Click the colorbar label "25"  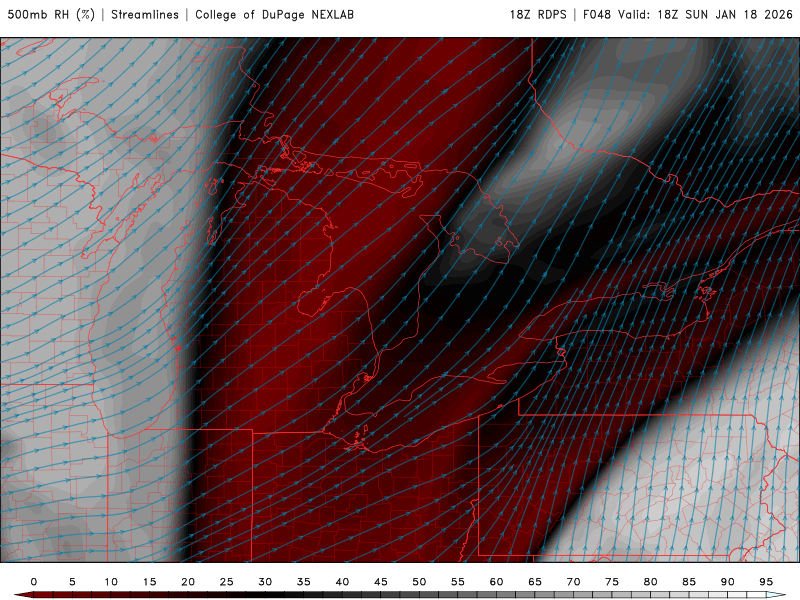pos(227,582)
